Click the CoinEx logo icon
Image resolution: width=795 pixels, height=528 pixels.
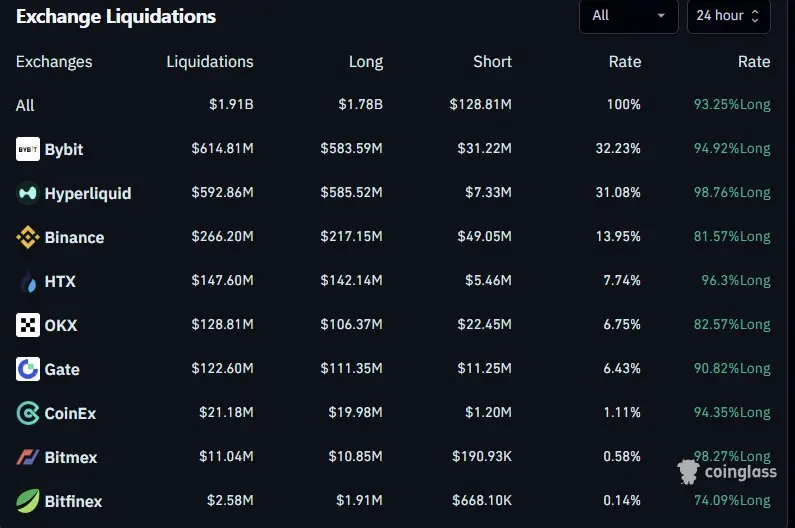click(x=28, y=413)
